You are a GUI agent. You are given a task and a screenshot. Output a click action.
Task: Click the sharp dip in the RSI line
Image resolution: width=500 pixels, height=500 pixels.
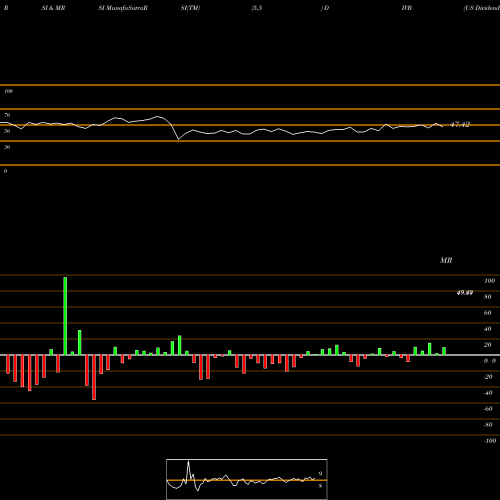(179, 139)
